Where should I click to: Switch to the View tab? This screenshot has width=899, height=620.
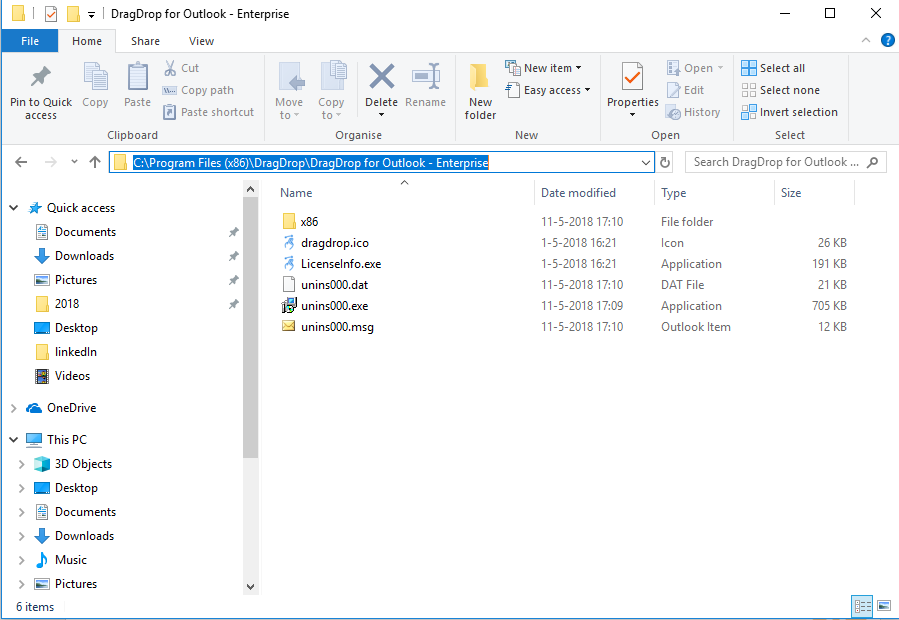tap(201, 41)
